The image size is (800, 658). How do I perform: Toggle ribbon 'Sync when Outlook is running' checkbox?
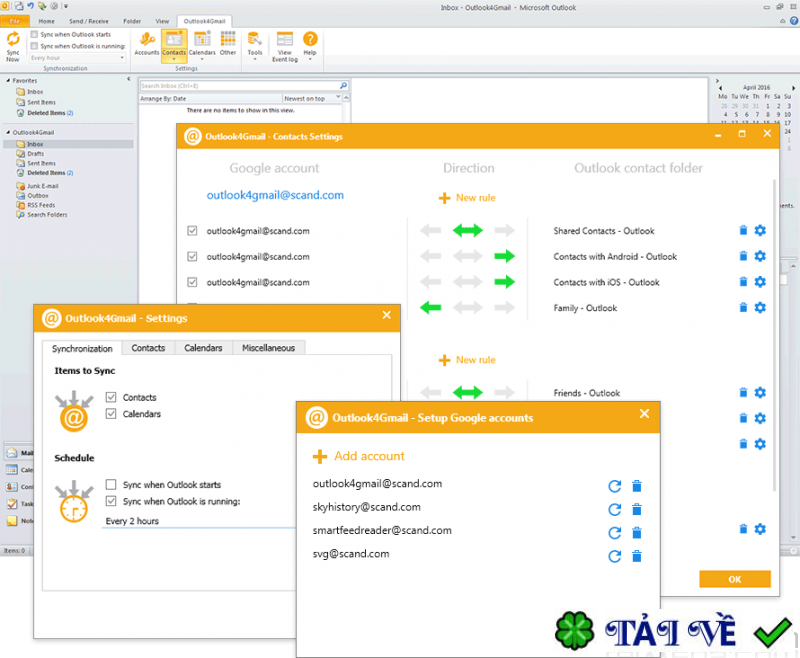pyautogui.click(x=34, y=46)
